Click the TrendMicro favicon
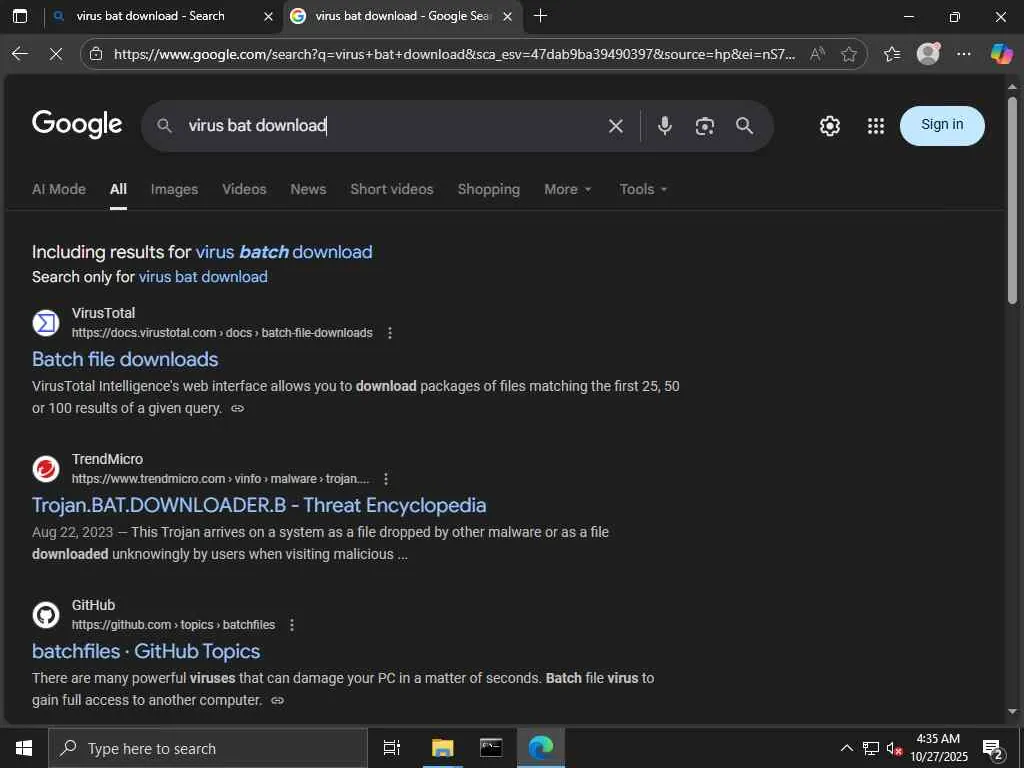Image resolution: width=1024 pixels, height=768 pixels. click(46, 469)
